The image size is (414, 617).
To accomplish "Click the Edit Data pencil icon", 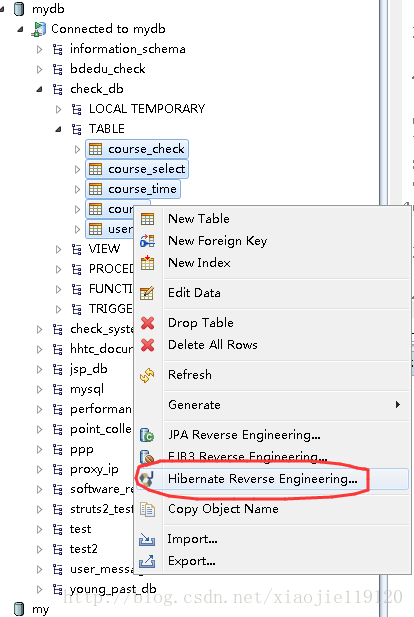I will point(147,293).
